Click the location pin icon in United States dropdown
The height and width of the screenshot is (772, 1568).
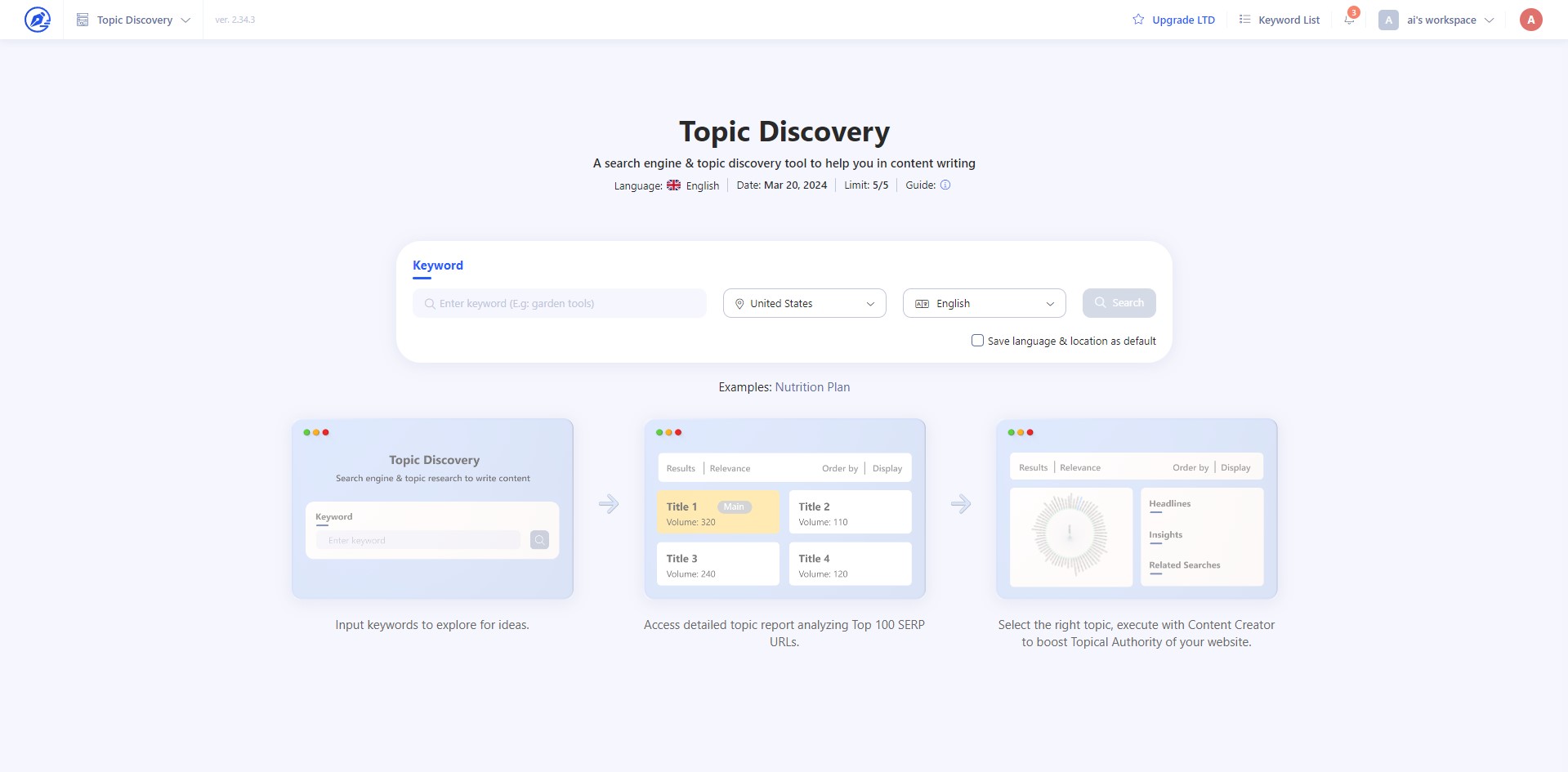pos(739,304)
